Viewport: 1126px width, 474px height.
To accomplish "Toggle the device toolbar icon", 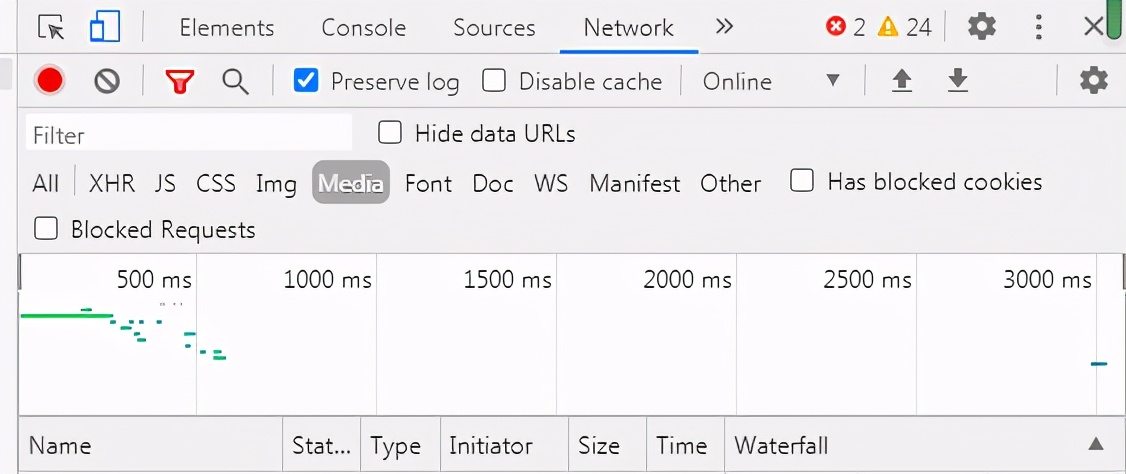I will tap(104, 27).
